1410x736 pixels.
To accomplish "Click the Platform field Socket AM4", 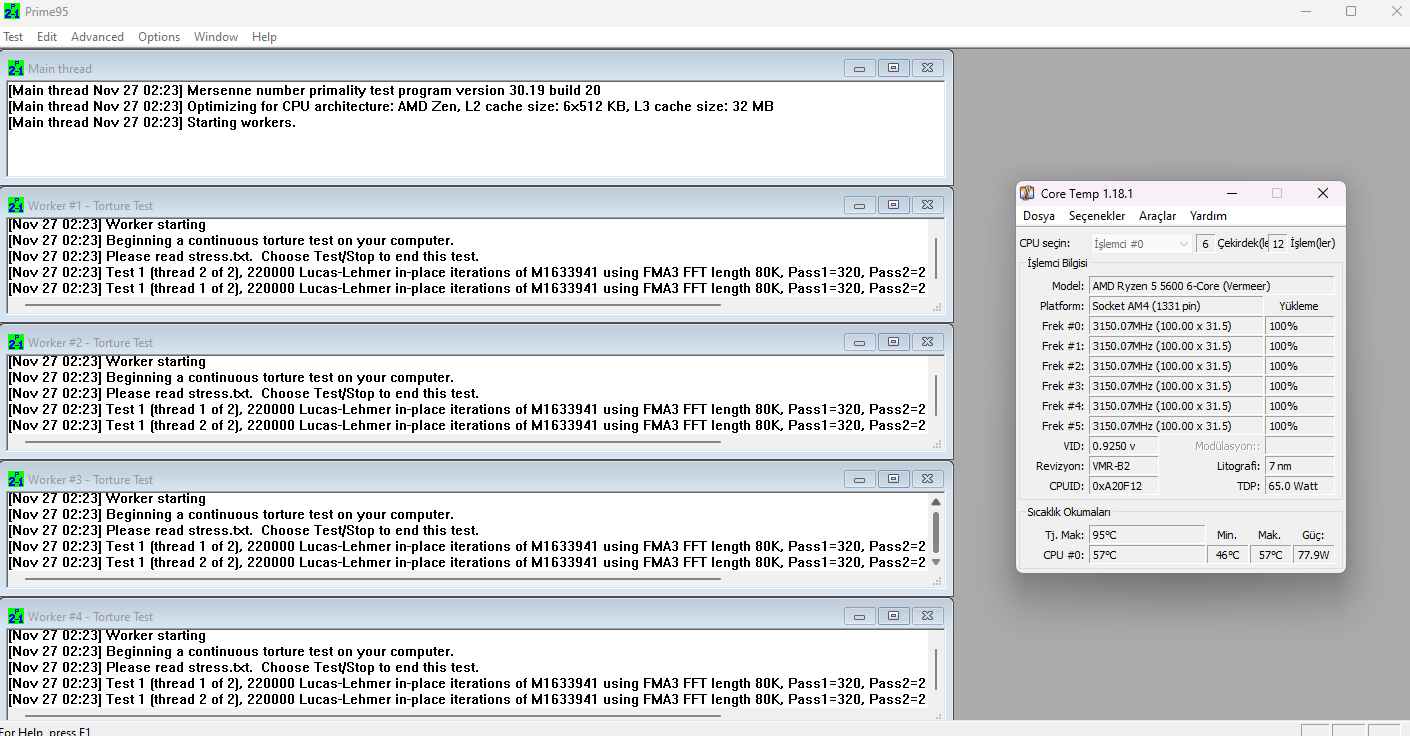I will click(1176, 306).
